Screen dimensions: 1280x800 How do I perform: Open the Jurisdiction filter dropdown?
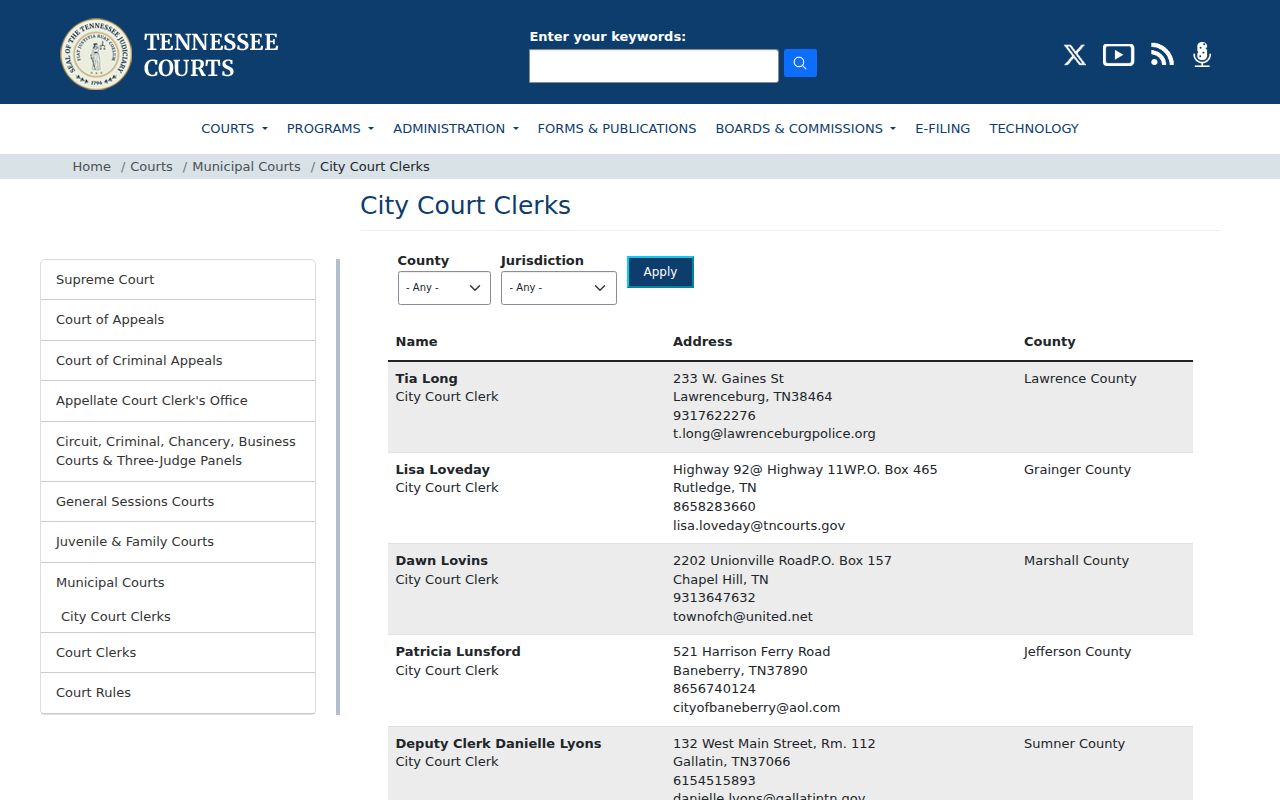(x=558, y=288)
